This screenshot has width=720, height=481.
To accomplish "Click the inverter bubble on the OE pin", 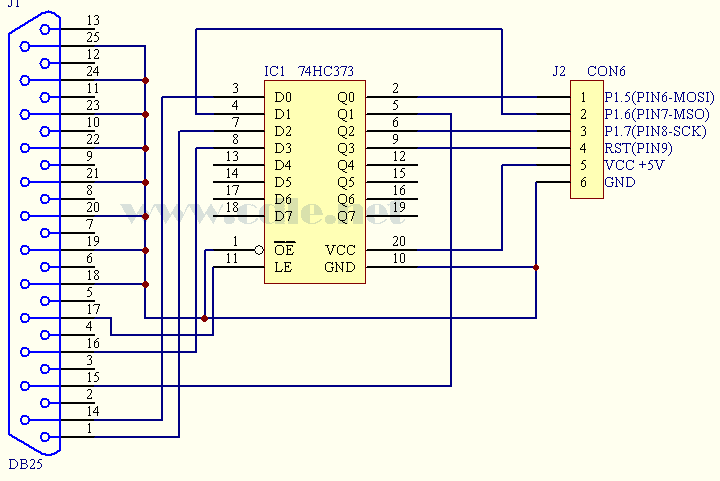I will point(259,250).
